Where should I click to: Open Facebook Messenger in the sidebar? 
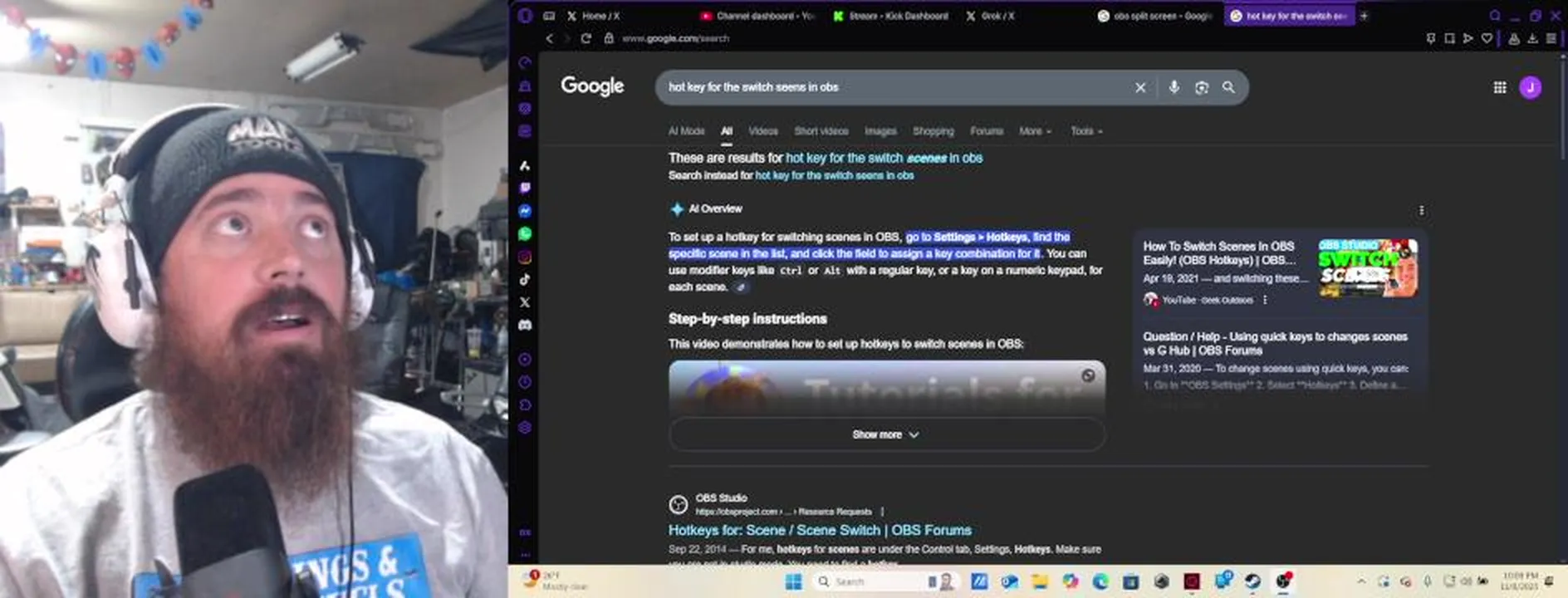(x=525, y=211)
